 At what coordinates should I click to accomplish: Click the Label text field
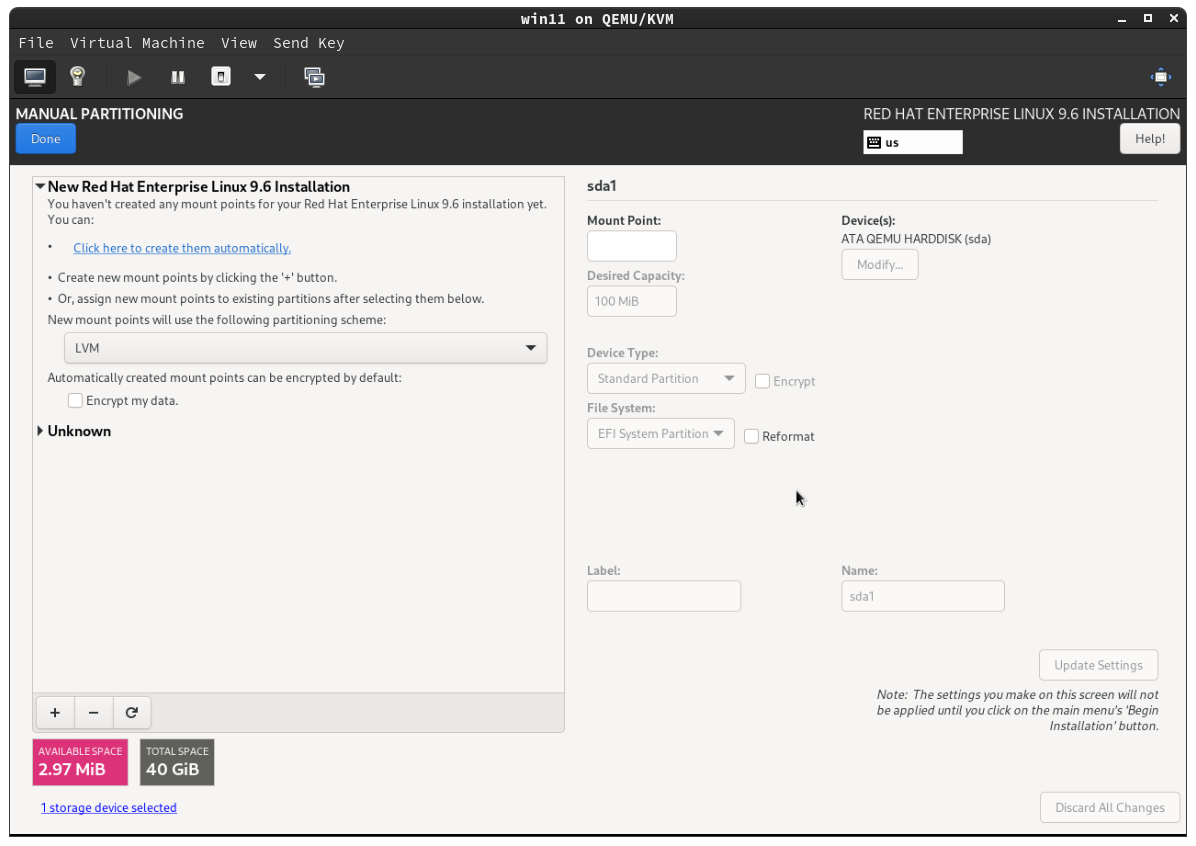[x=664, y=596]
